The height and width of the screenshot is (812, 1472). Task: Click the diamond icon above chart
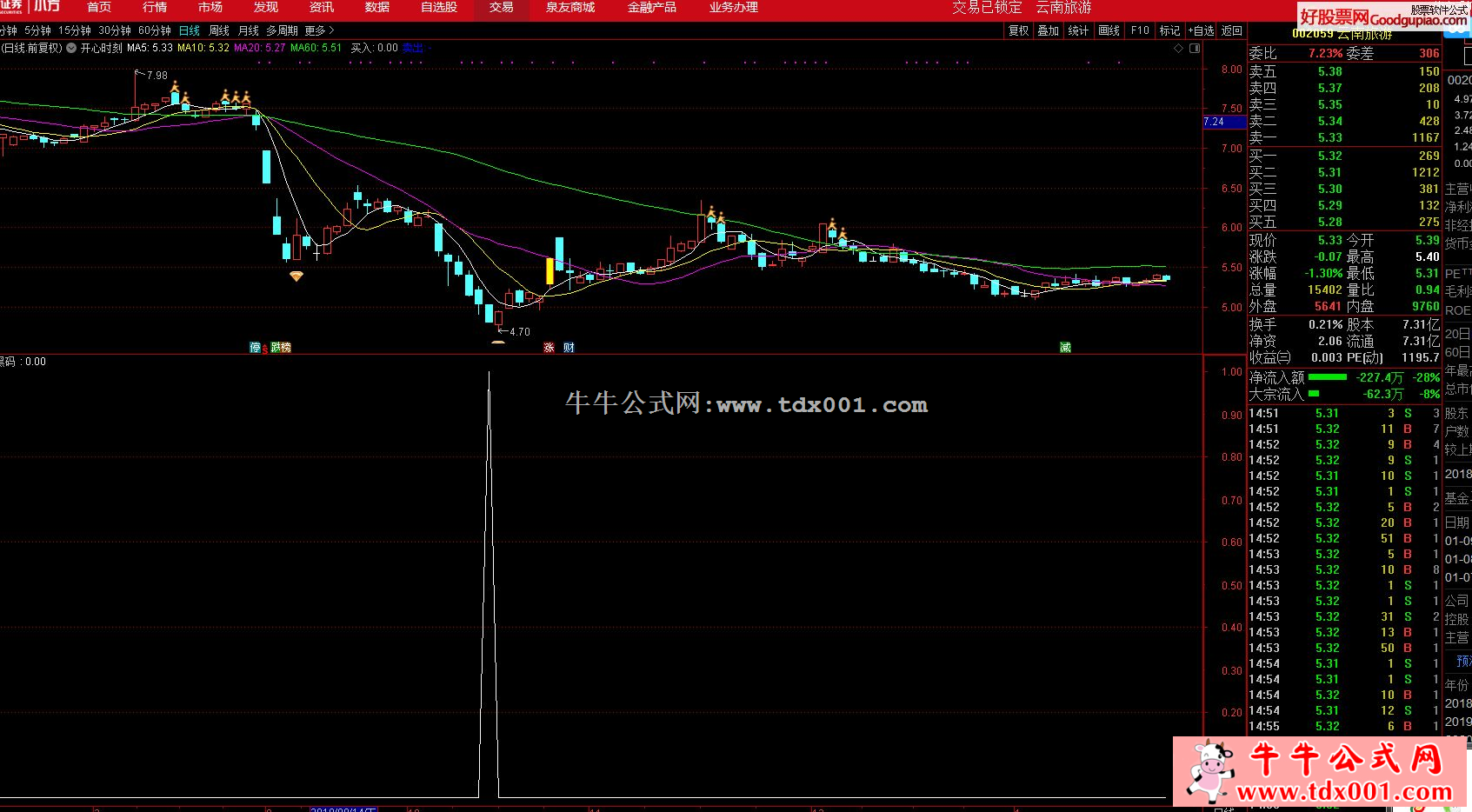coord(1178,49)
